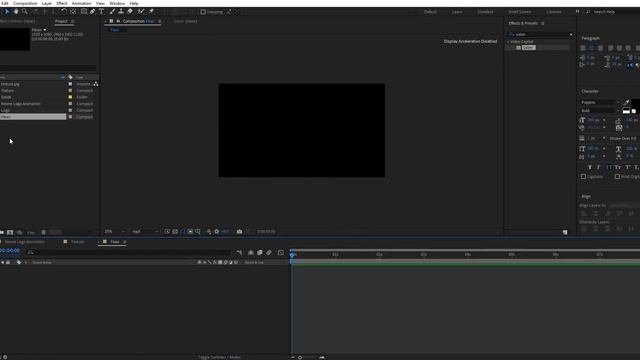Viewport: 640px width, 360px height.
Task: Select the Selection arrow tool
Action: pos(7,12)
